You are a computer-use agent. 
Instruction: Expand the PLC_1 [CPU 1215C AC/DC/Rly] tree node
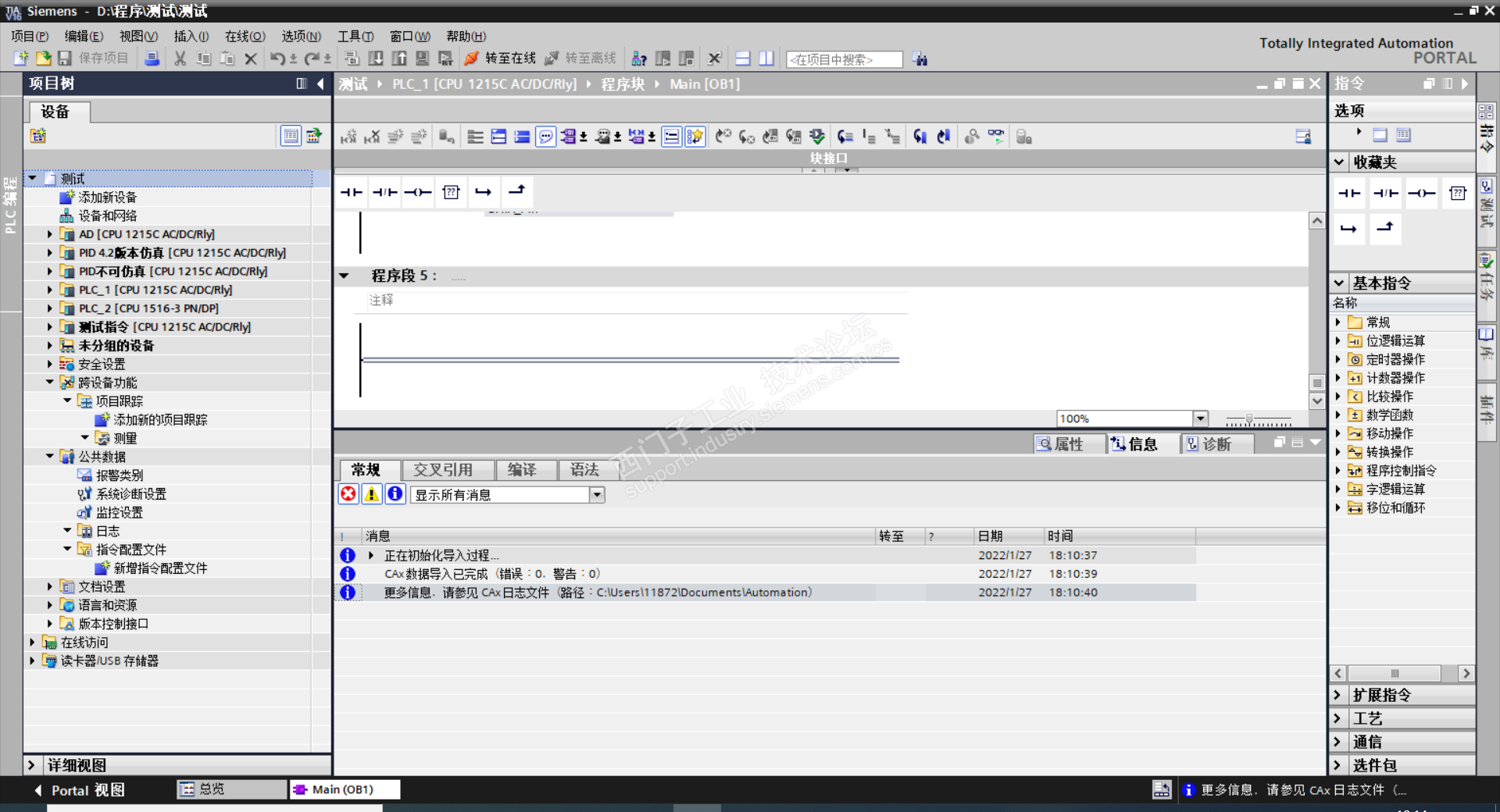(x=50, y=290)
